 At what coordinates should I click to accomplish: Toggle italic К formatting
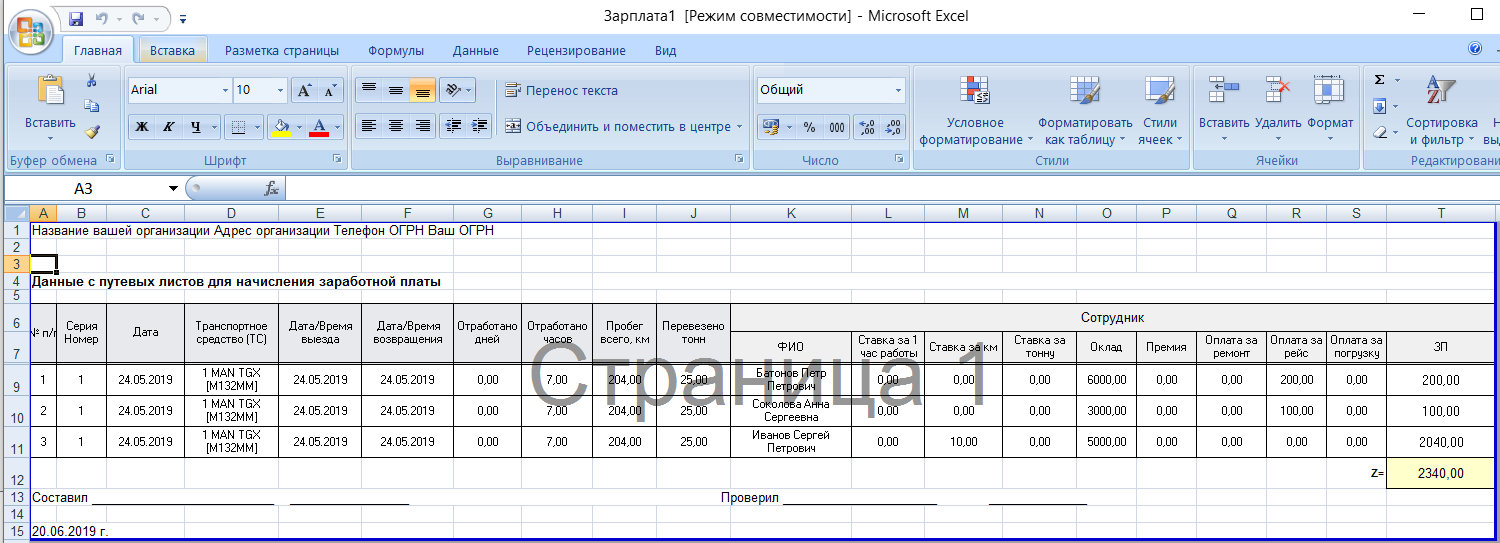click(168, 127)
